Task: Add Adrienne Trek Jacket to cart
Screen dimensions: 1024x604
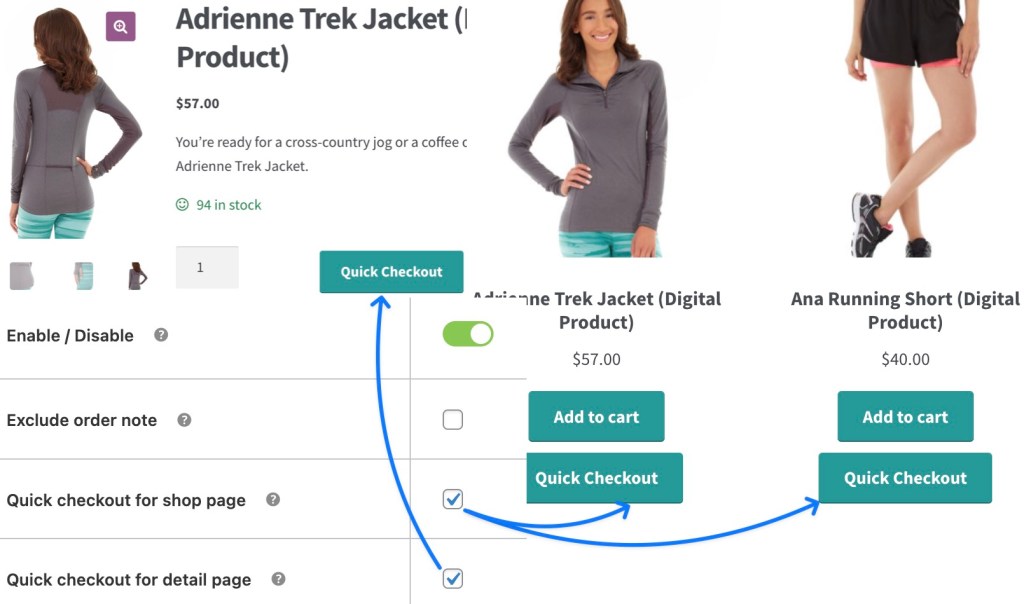Action: 596,417
